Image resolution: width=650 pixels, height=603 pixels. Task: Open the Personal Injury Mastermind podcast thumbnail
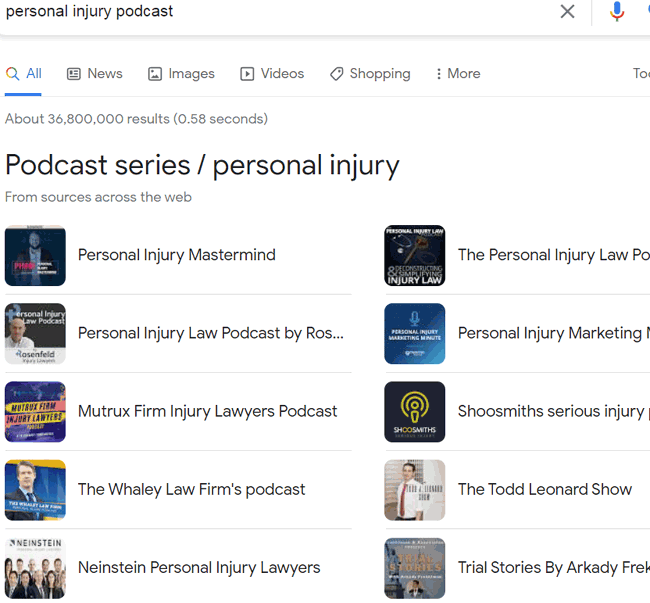pyautogui.click(x=35, y=255)
